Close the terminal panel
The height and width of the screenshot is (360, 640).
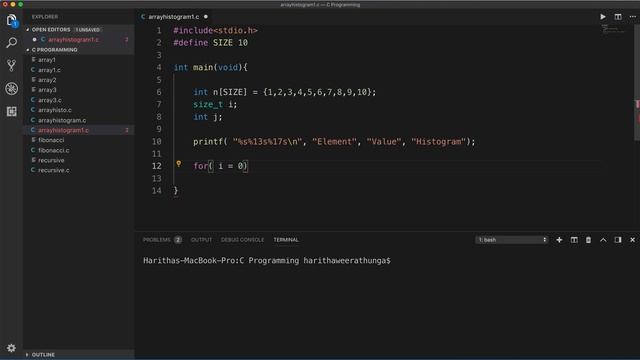(633, 240)
